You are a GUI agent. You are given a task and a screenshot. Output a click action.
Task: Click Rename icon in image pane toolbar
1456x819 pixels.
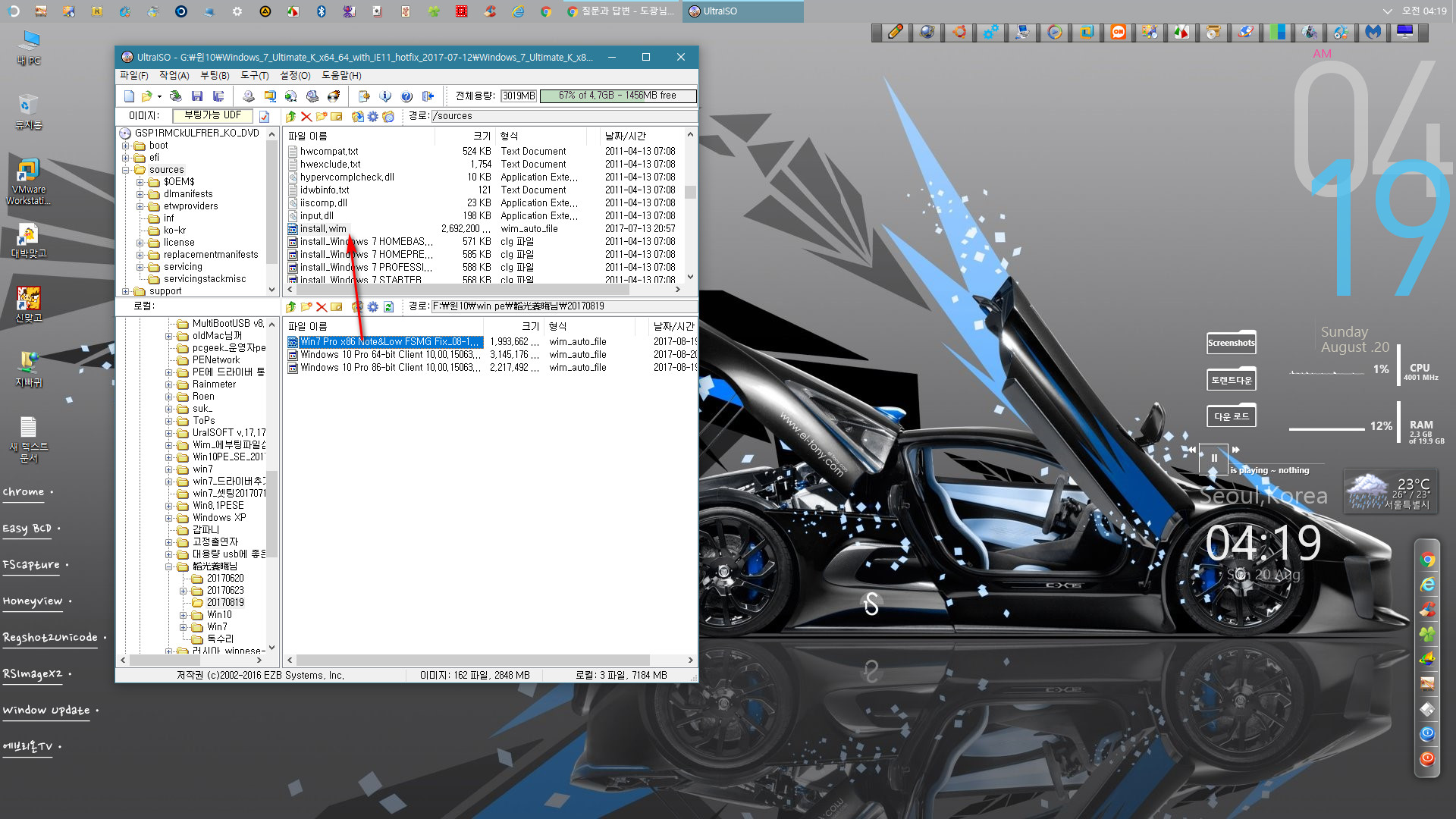pyautogui.click(x=336, y=116)
